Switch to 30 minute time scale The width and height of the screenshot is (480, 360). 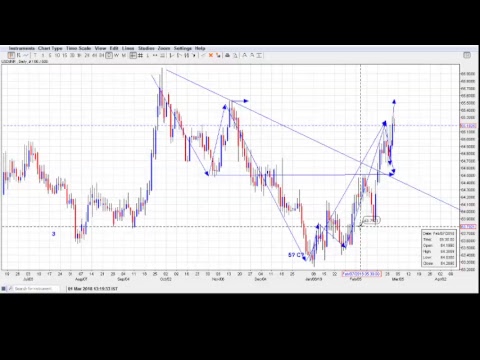72,55
